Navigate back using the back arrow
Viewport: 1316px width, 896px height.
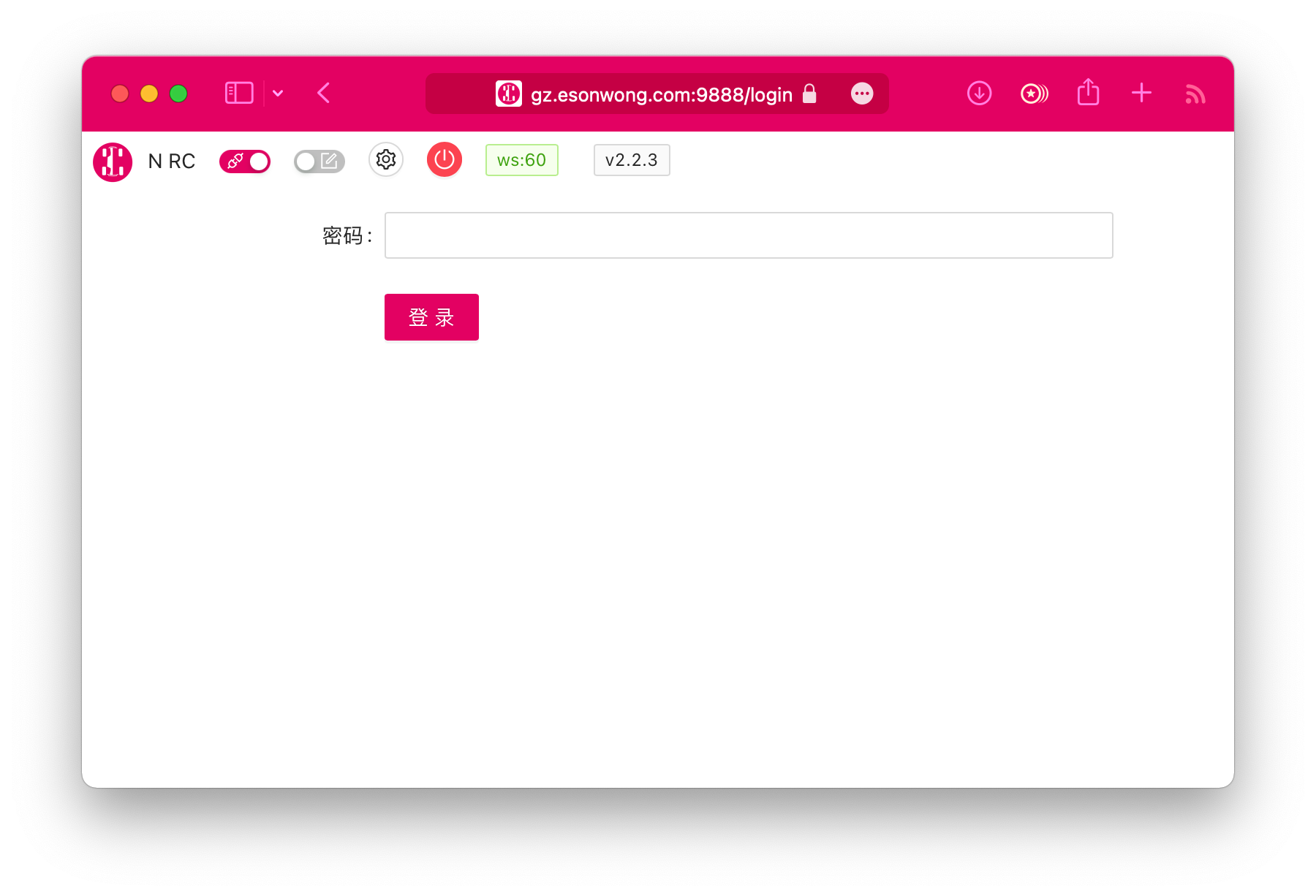click(x=323, y=93)
